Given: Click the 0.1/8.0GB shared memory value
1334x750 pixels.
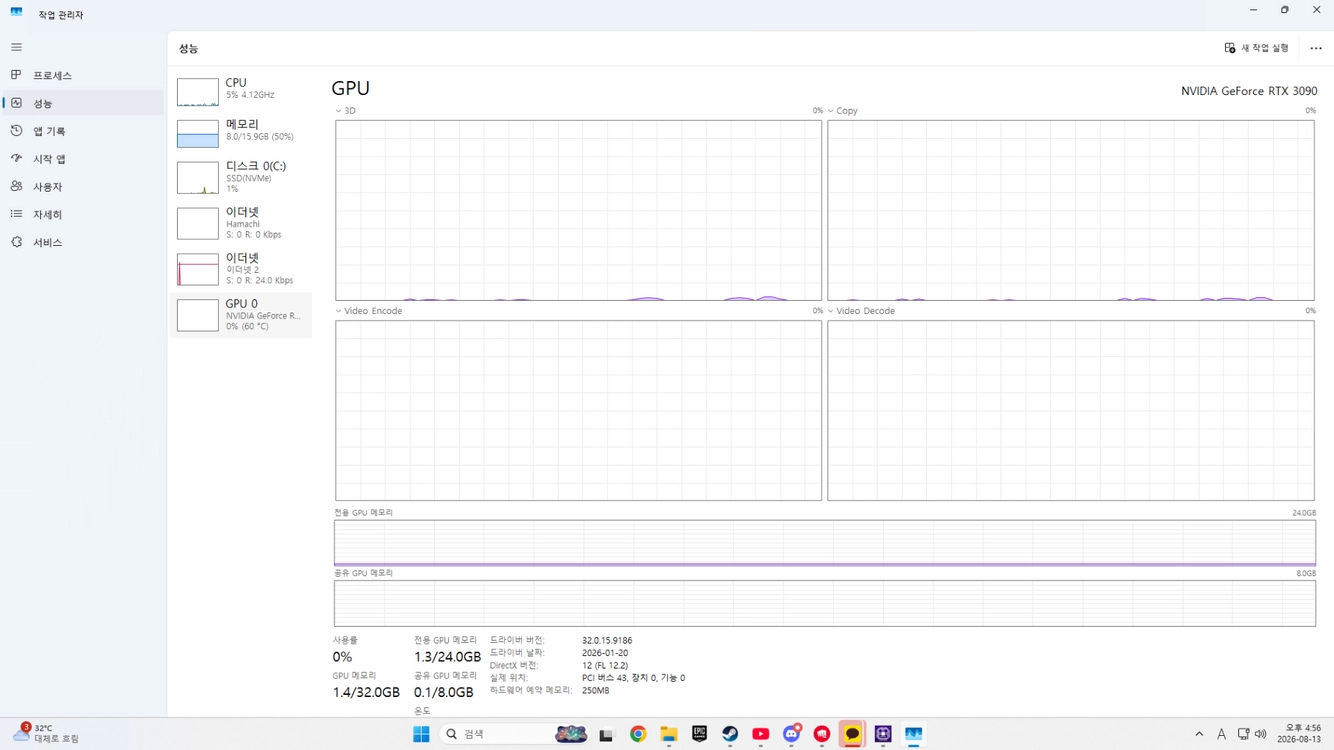Looking at the screenshot, I should [444, 692].
